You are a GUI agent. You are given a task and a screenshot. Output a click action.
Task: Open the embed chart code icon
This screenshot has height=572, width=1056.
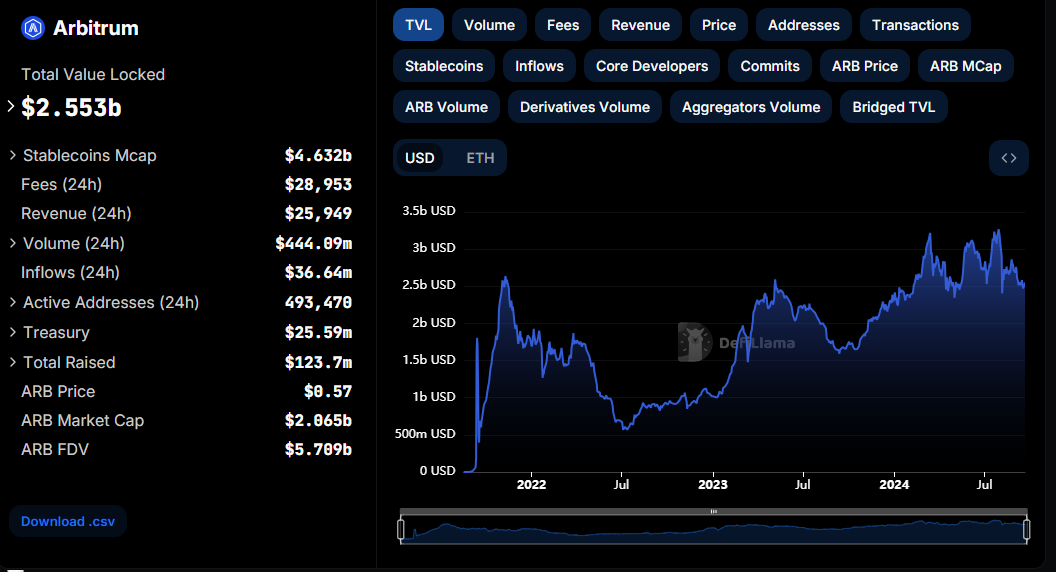pyautogui.click(x=1008, y=158)
